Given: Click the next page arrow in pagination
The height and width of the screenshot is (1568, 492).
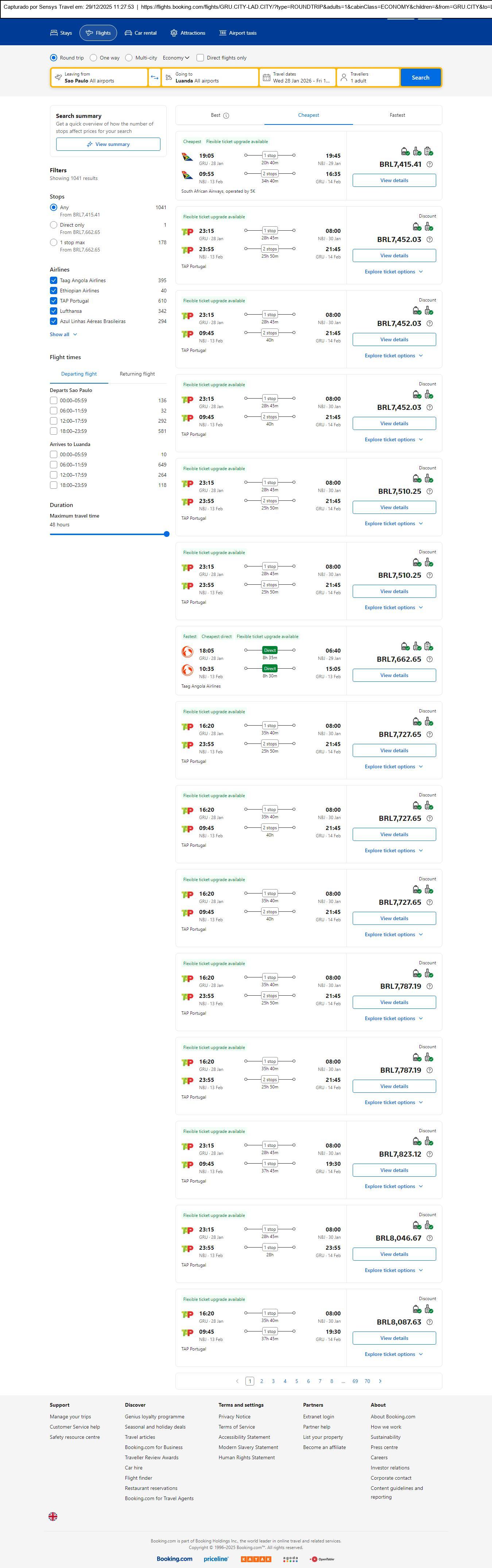Looking at the screenshot, I should (x=381, y=1381).
